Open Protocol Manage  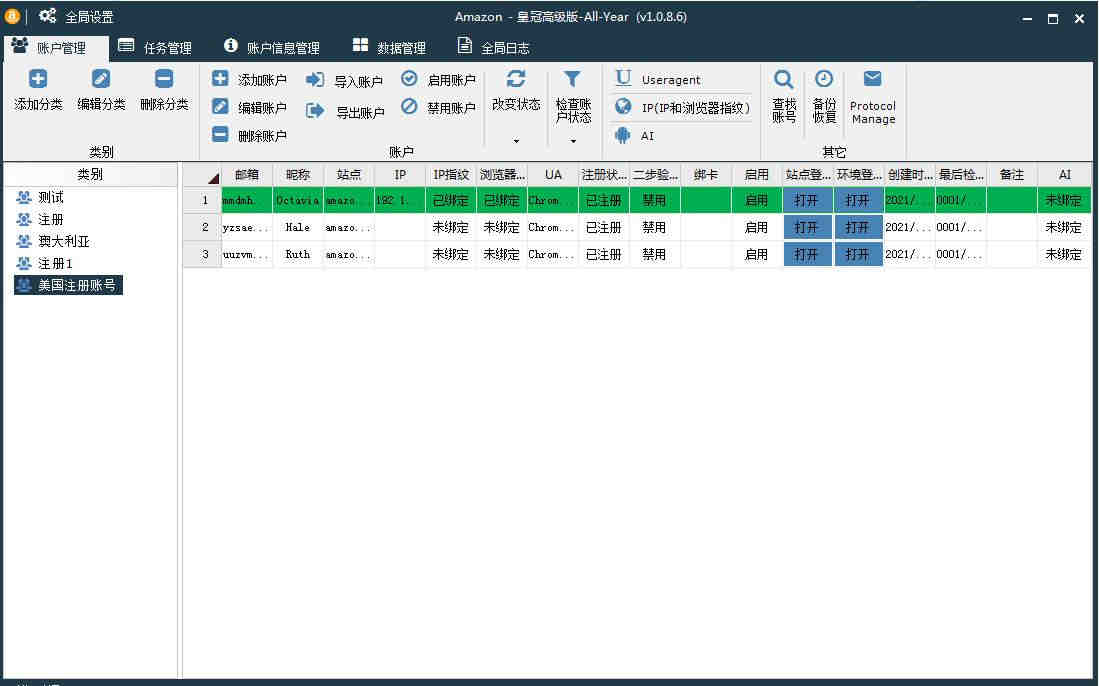pos(873,97)
